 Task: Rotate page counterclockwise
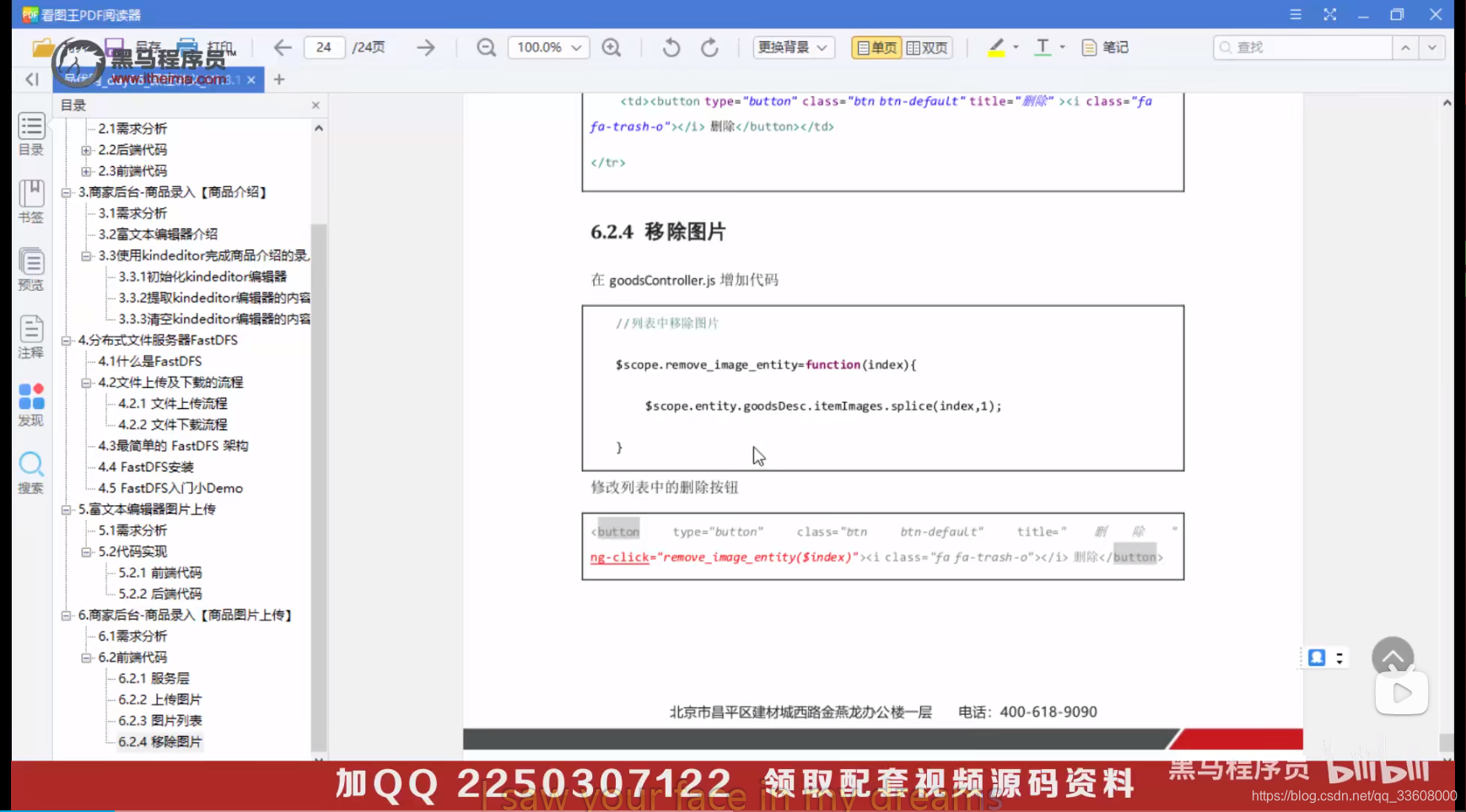(671, 47)
